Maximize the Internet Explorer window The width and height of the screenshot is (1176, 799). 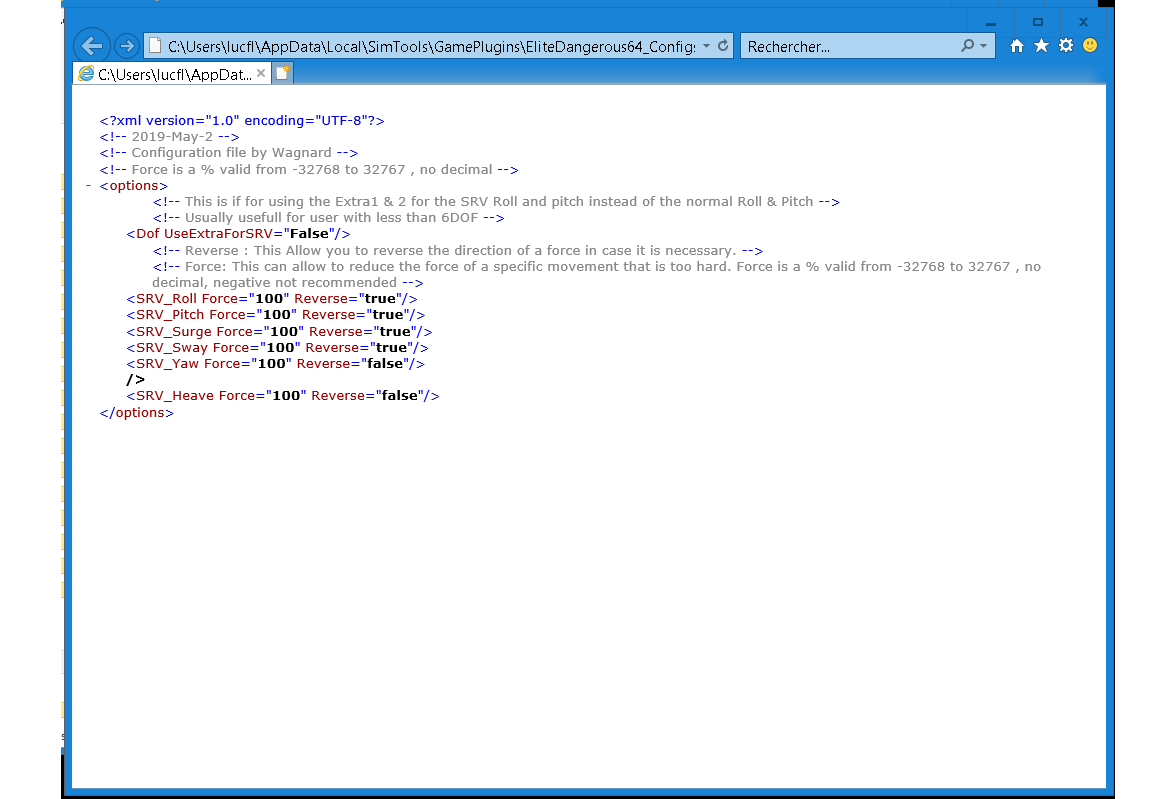coord(1038,23)
